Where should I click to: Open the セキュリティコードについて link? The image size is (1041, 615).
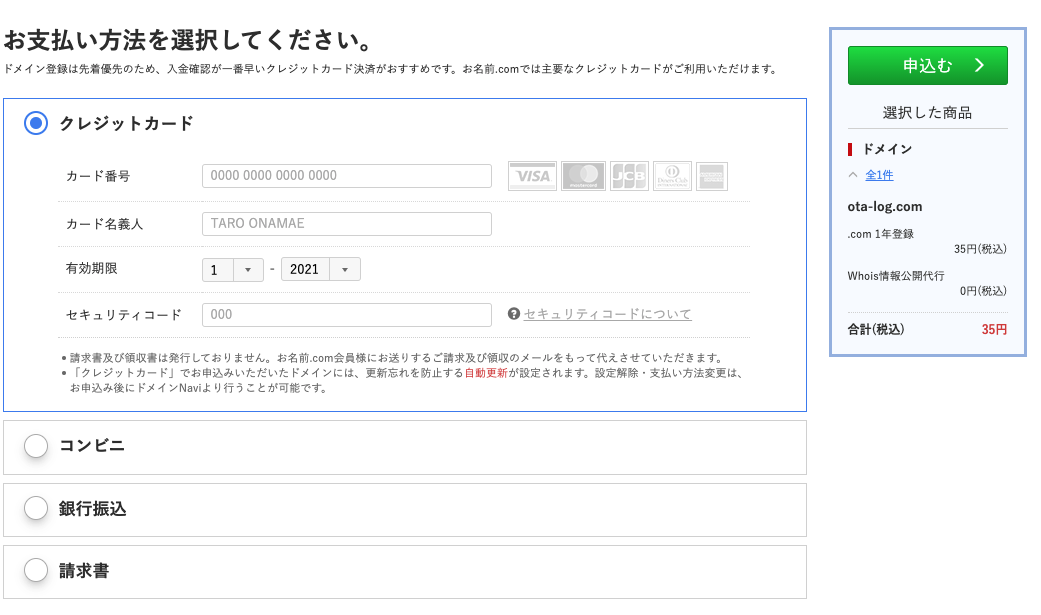tap(607, 314)
